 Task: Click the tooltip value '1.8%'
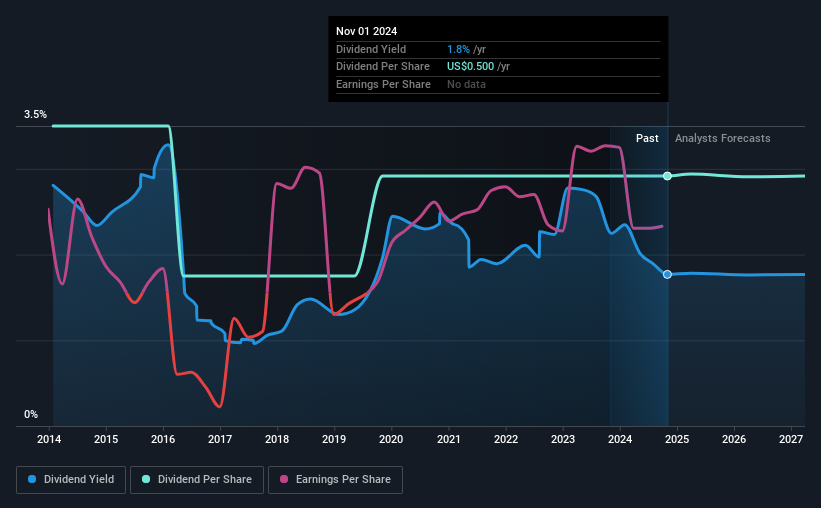(x=458, y=49)
